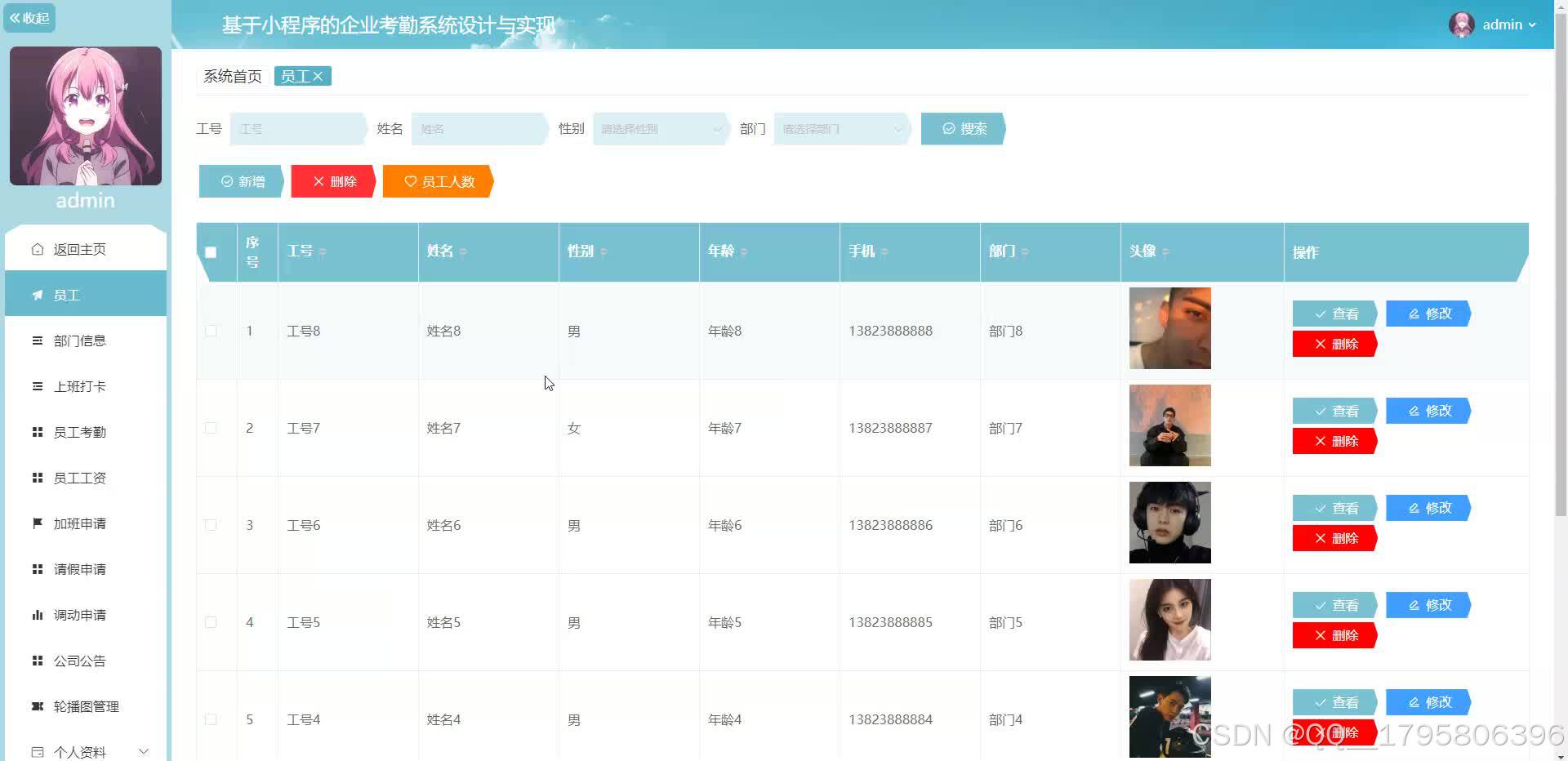Click the large admin profile picture in sidebar
Screen dimensions: 1568x761
click(x=86, y=116)
